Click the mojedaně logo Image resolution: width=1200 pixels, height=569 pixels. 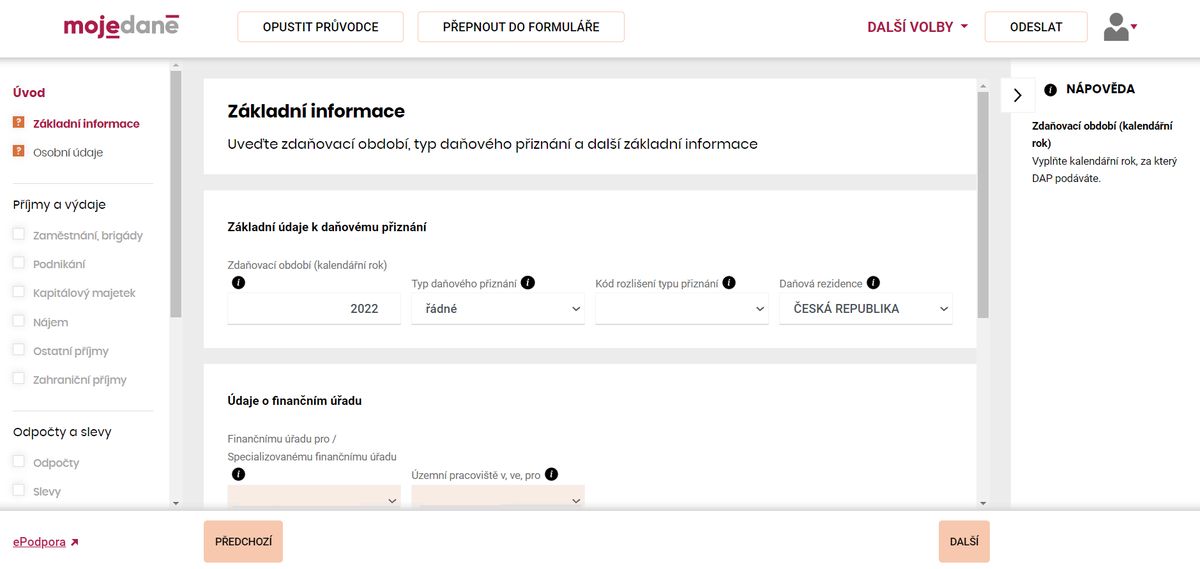coord(121,27)
